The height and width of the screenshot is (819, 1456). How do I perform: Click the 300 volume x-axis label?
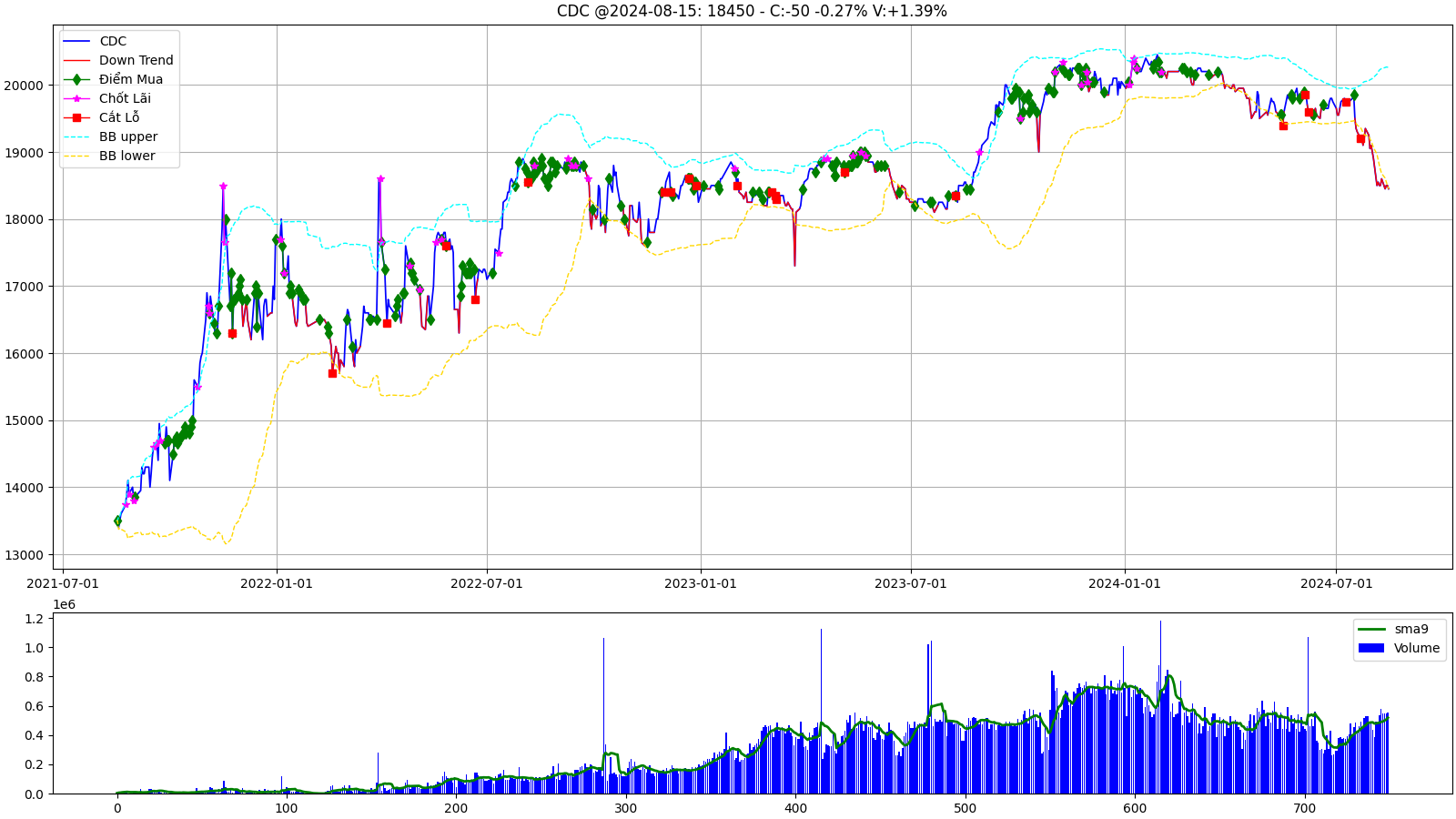click(x=626, y=808)
